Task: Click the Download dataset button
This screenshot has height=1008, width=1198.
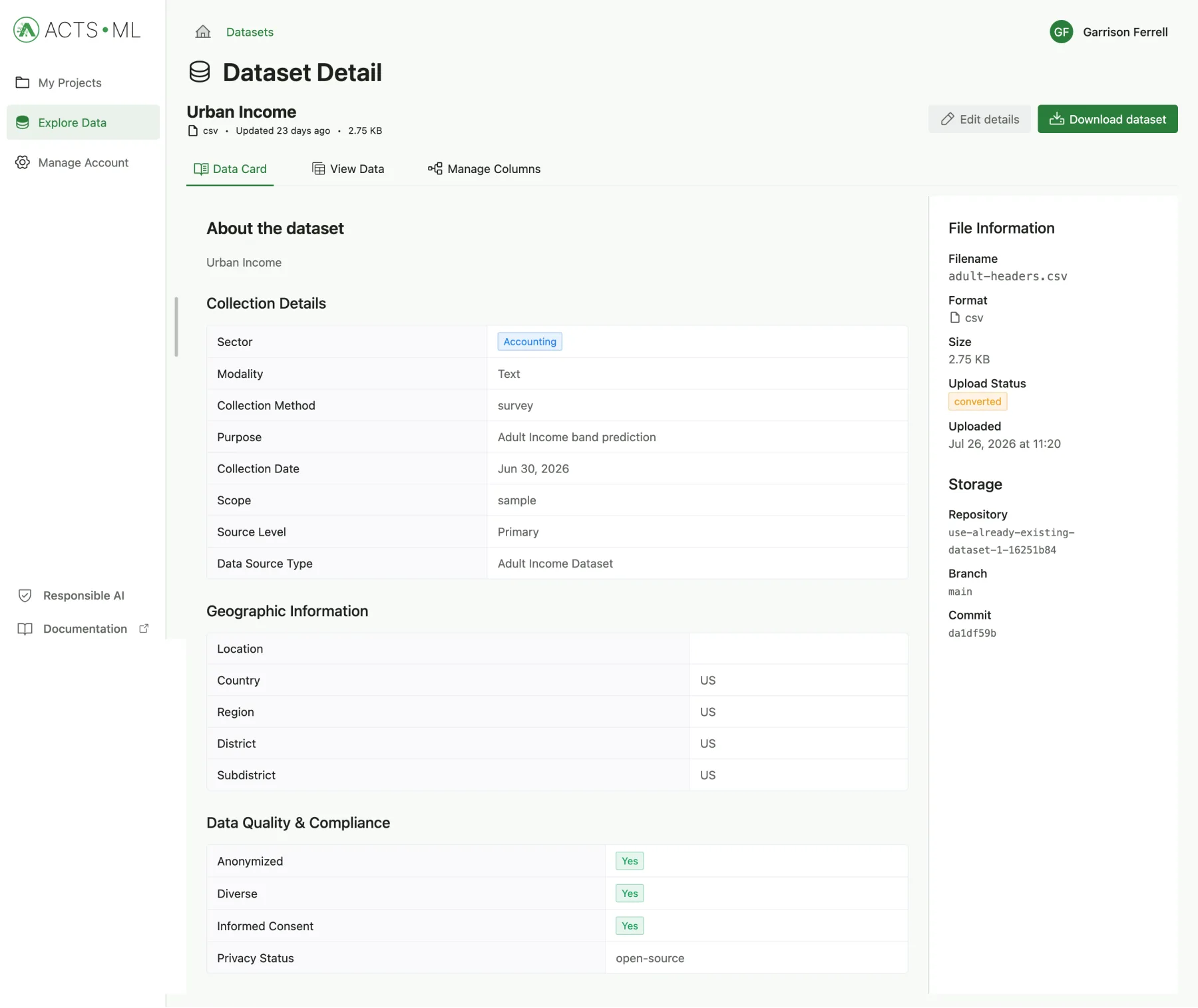Action: point(1108,119)
